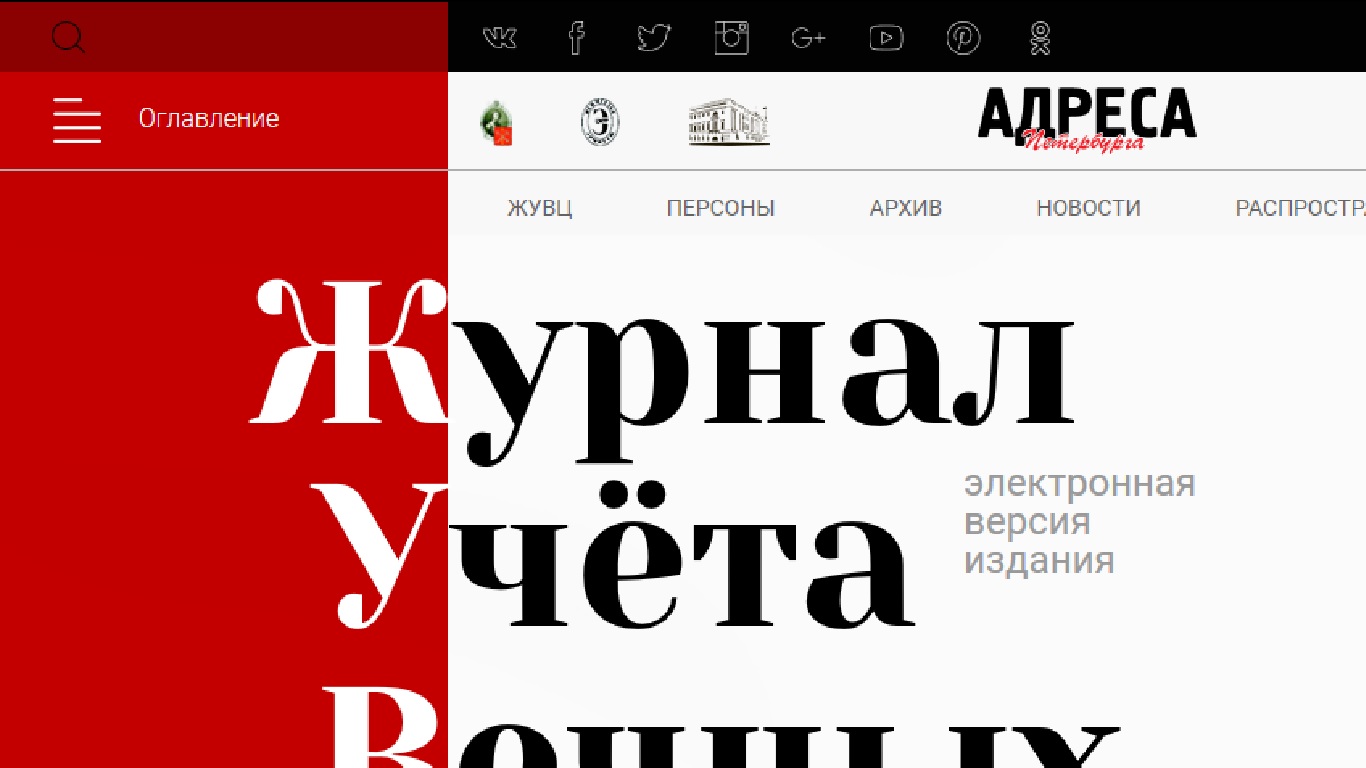The height and width of the screenshot is (768, 1366).
Task: Switch to the АРХИВ section
Action: pos(905,208)
